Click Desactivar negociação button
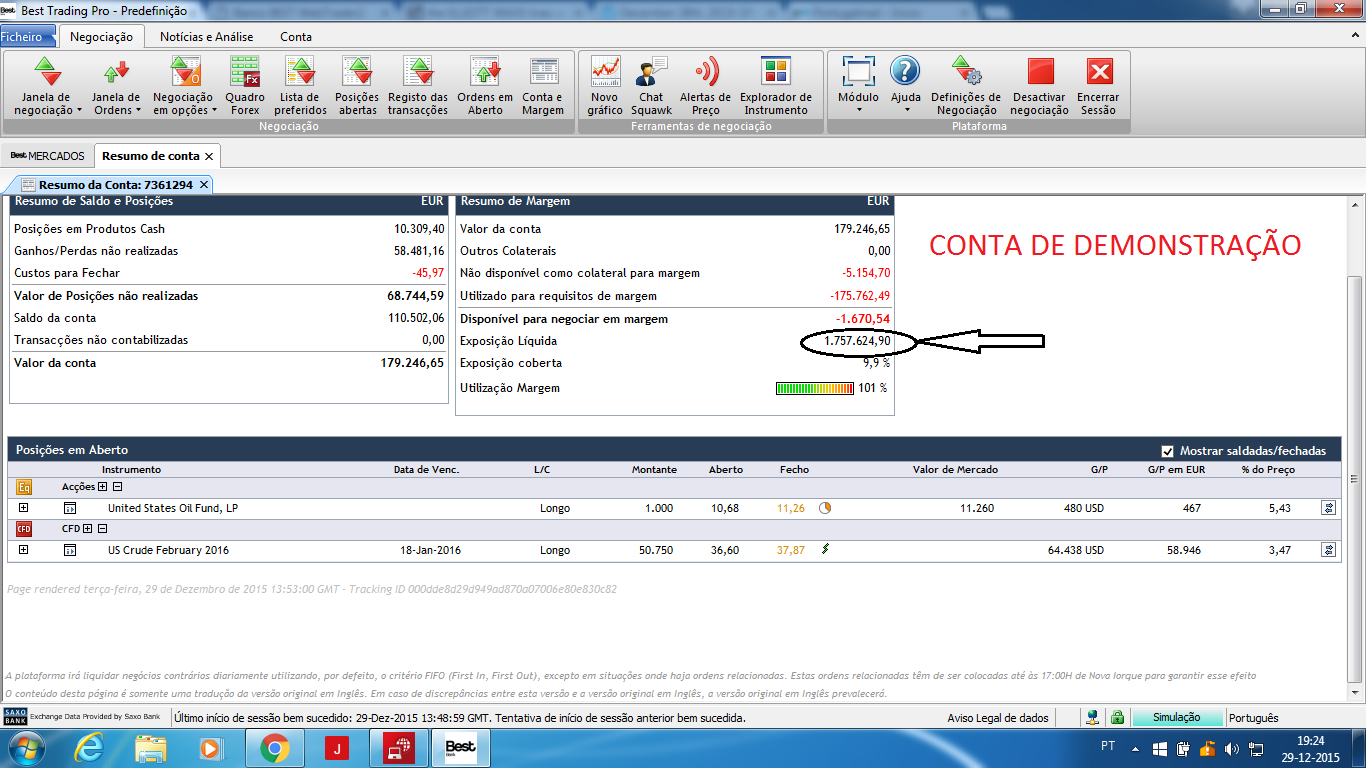This screenshot has height=768, width=1366. point(1040,85)
